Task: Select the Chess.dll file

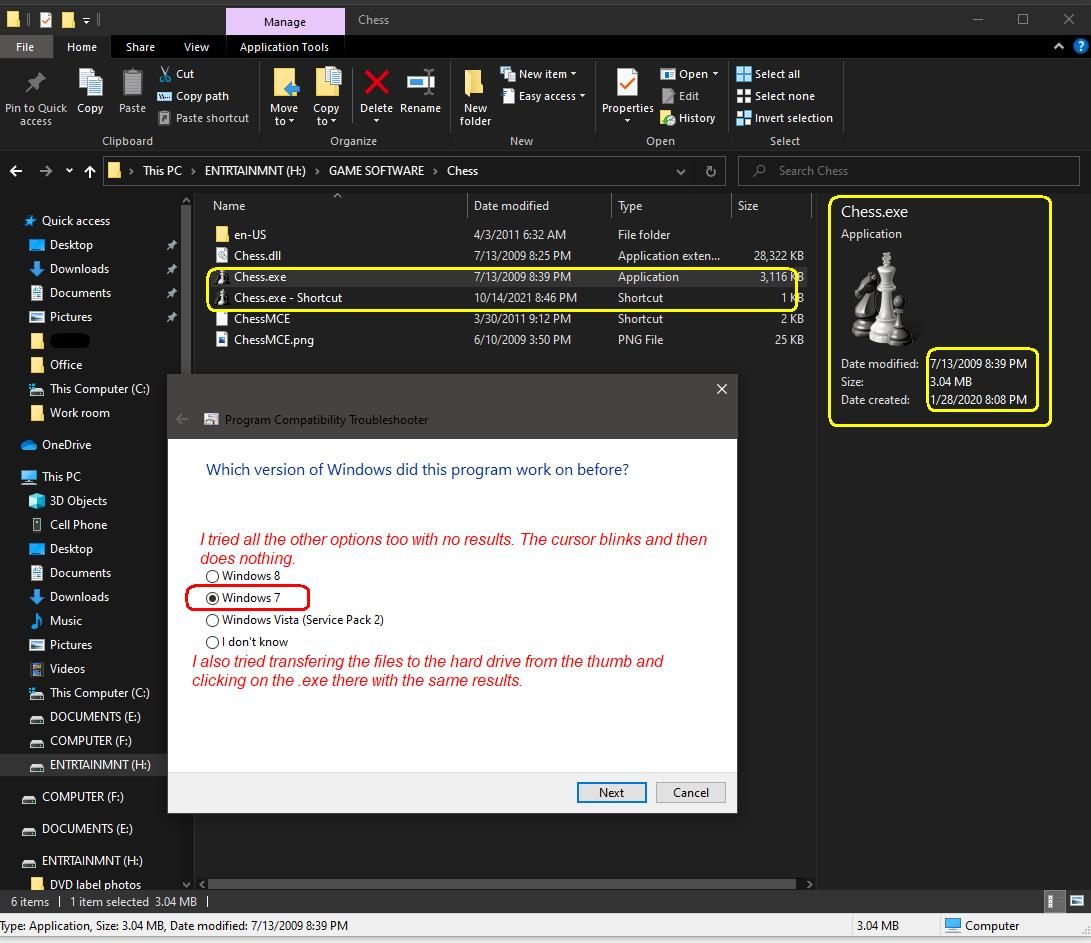Action: pyautogui.click(x=508, y=255)
